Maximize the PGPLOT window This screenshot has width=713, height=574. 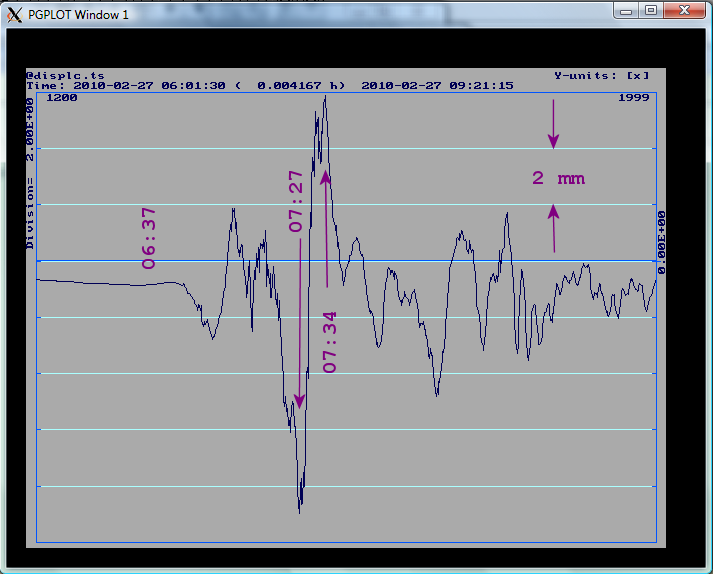(651, 11)
